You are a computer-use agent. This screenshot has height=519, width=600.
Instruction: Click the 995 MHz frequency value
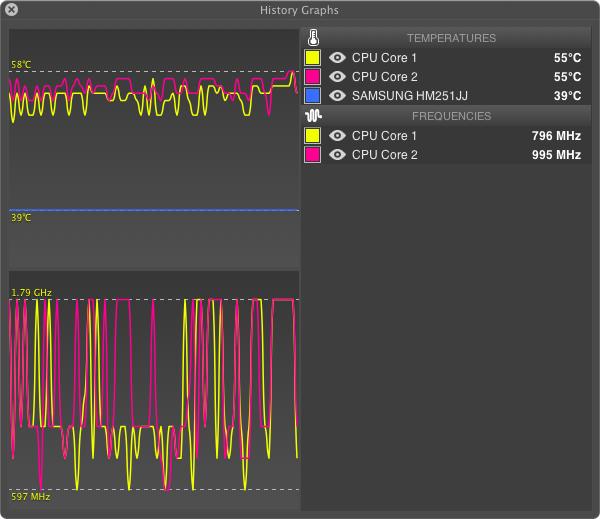[556, 155]
